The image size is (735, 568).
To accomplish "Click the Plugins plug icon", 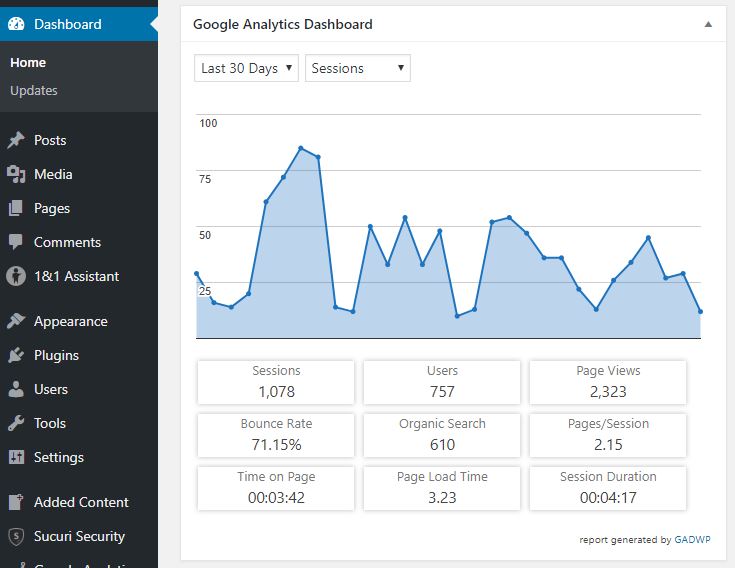I will pyautogui.click(x=16, y=355).
